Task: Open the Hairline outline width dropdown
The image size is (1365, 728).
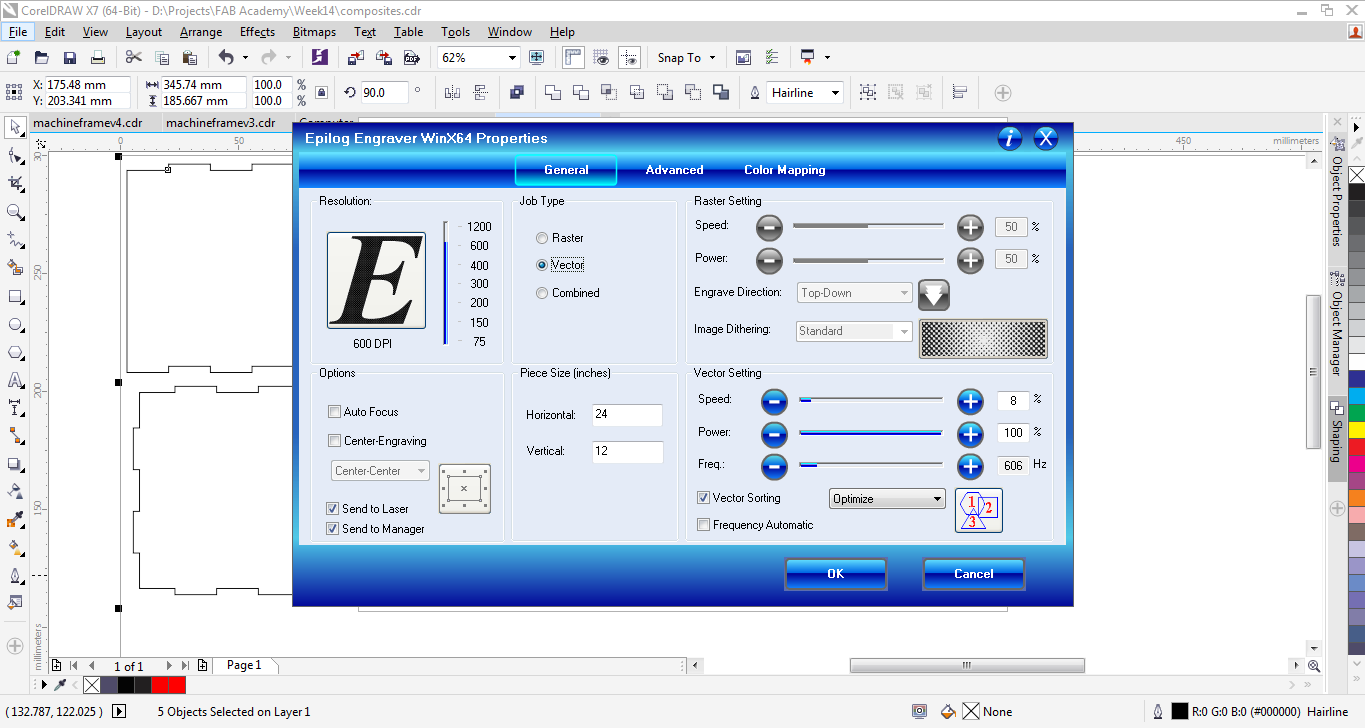Action: click(x=834, y=93)
